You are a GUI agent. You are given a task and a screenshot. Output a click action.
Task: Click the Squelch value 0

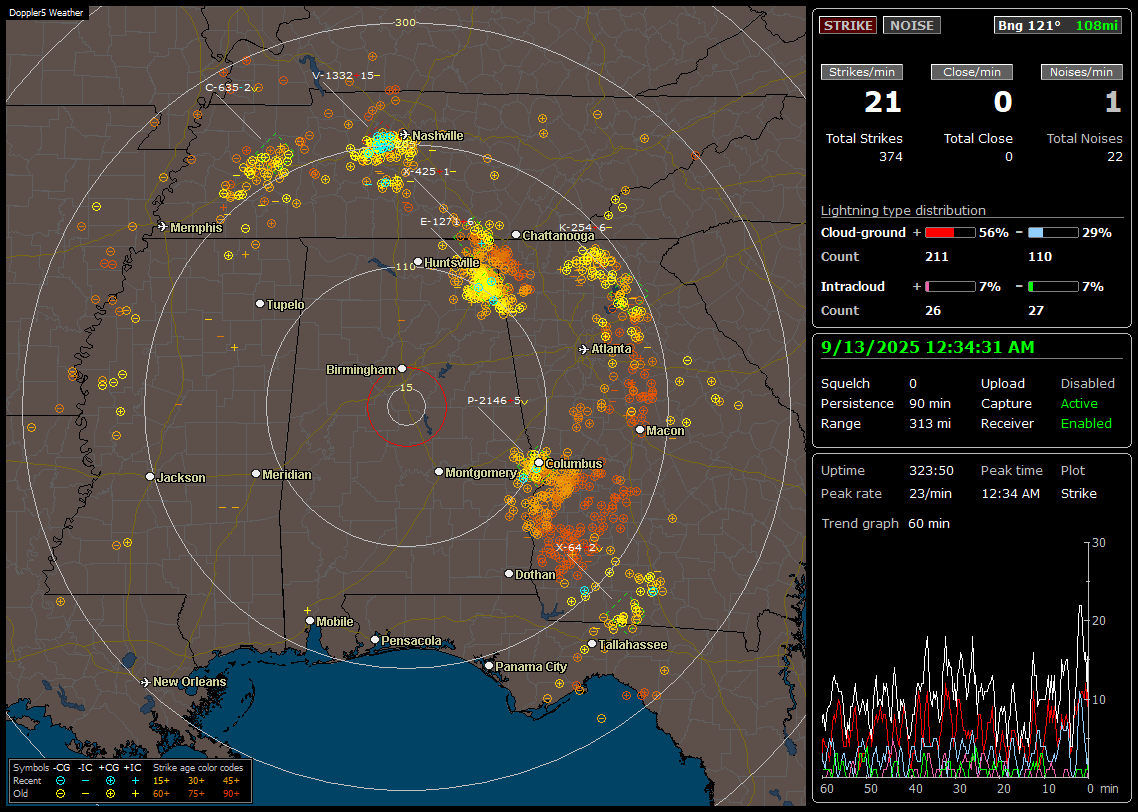pyautogui.click(x=913, y=384)
